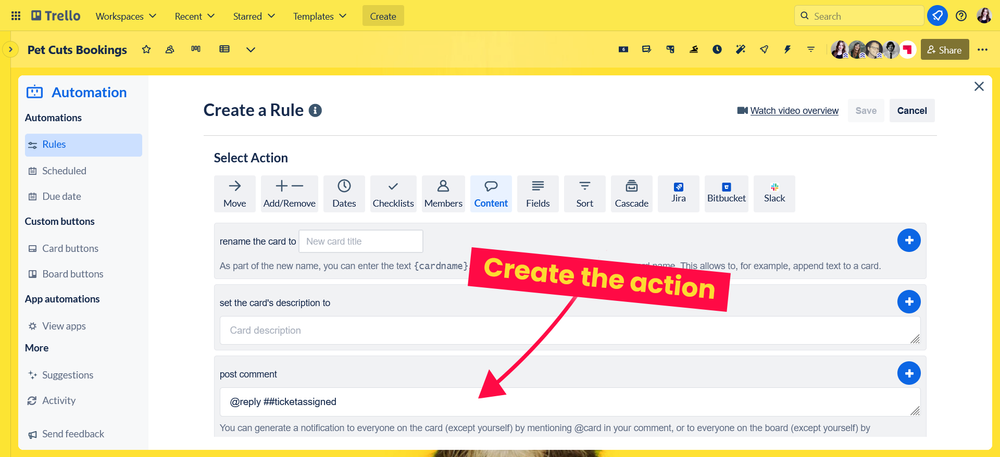The width and height of the screenshot is (1000, 457).
Task: Open the board three-dots menu
Action: (x=982, y=50)
